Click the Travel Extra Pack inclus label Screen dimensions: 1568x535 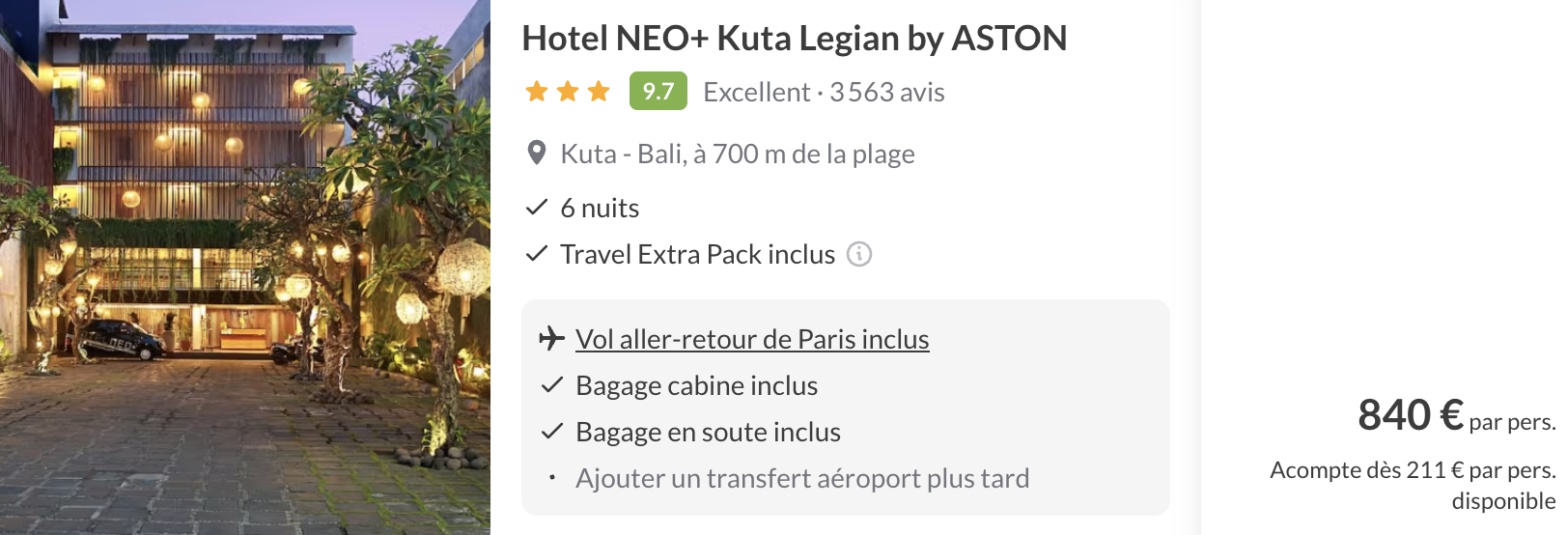[x=697, y=254]
